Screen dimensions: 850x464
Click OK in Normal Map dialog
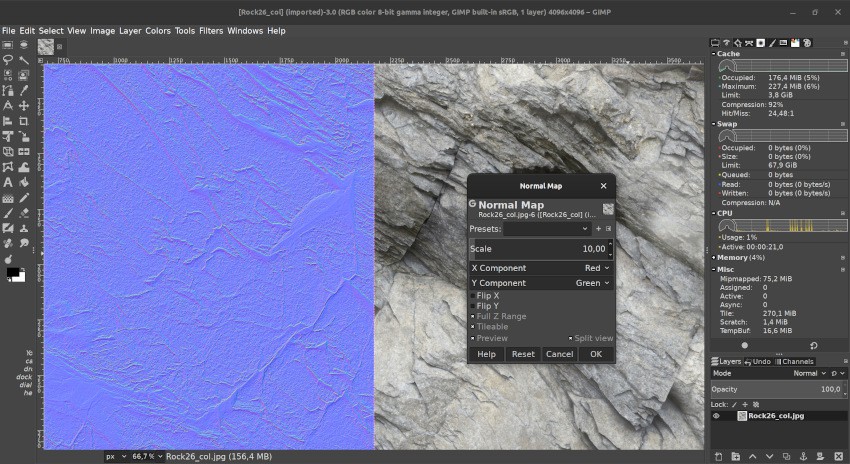tap(595, 354)
